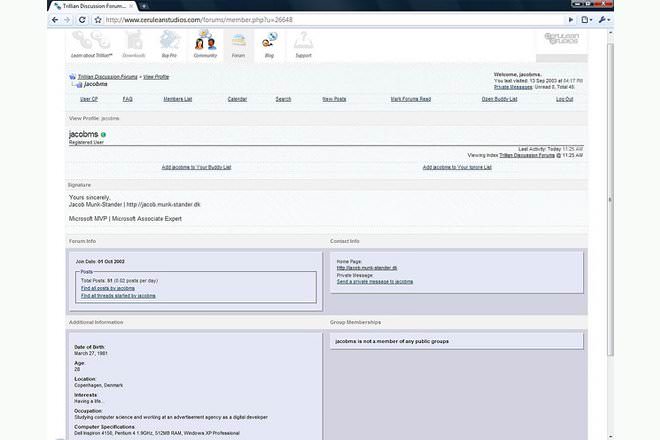
Task: Open the Private Messages link
Action: pos(513,87)
